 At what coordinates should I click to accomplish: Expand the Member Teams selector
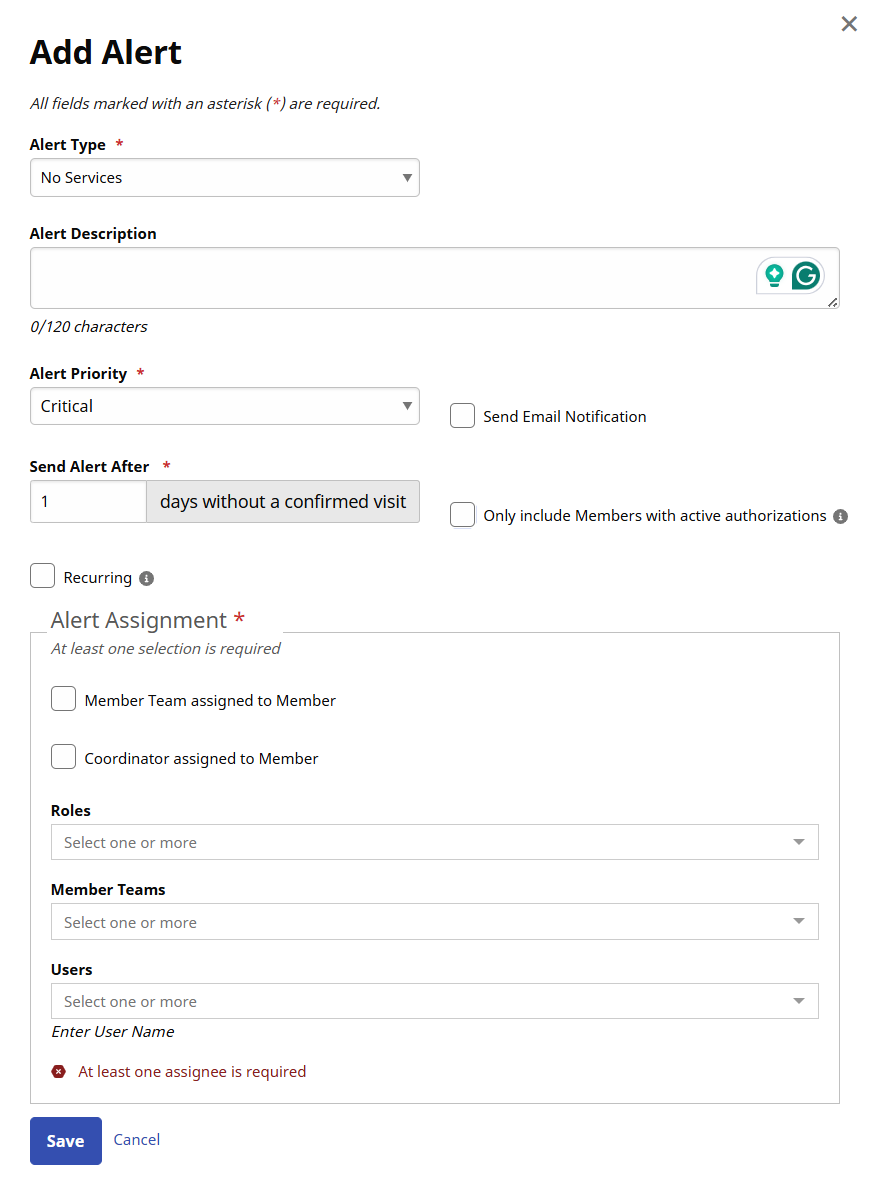pos(434,922)
